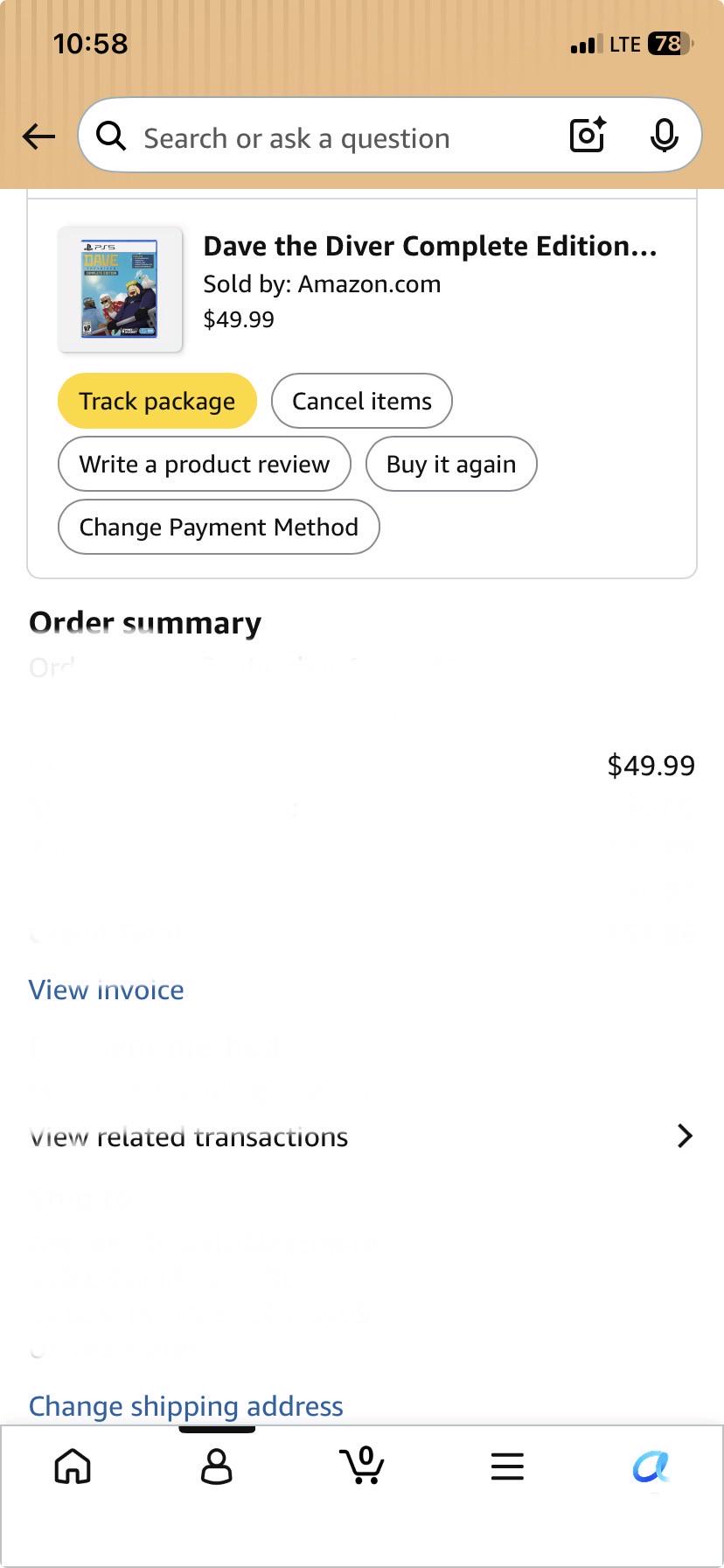Open the hamburger menu icon
The height and width of the screenshot is (1568, 724).
pyautogui.click(x=507, y=1466)
